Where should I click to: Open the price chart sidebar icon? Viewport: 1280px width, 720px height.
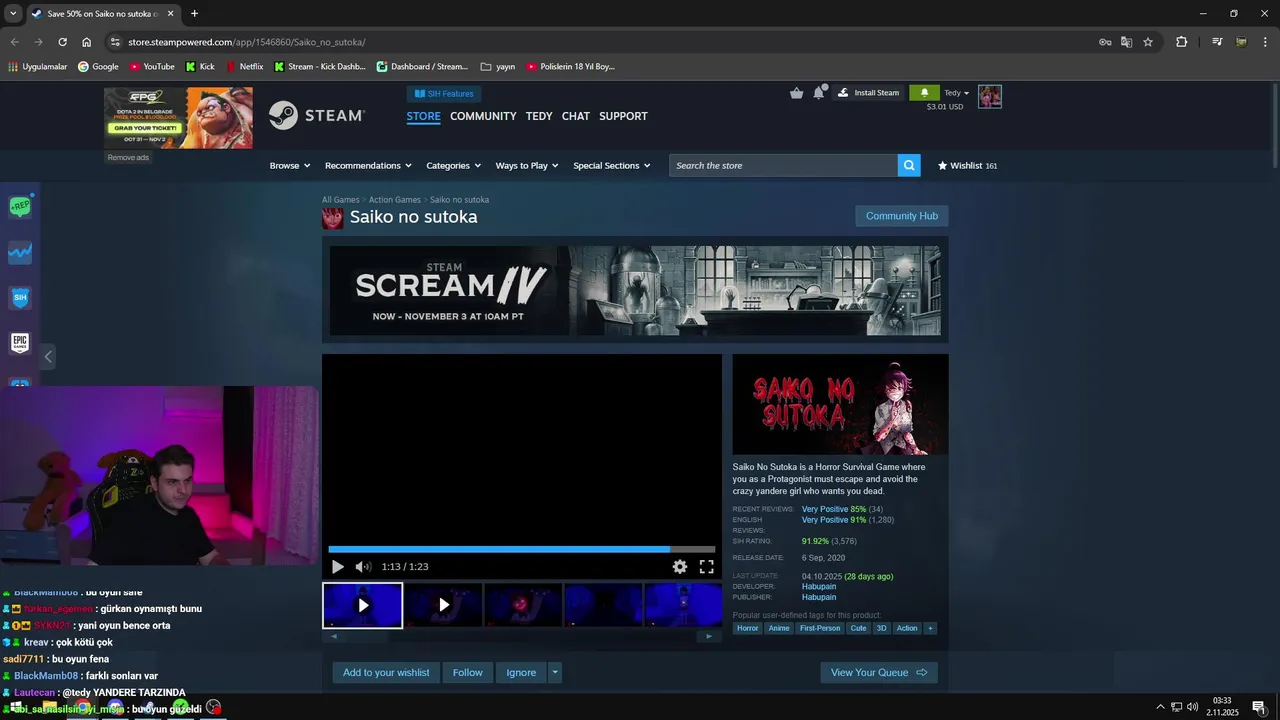(20, 253)
